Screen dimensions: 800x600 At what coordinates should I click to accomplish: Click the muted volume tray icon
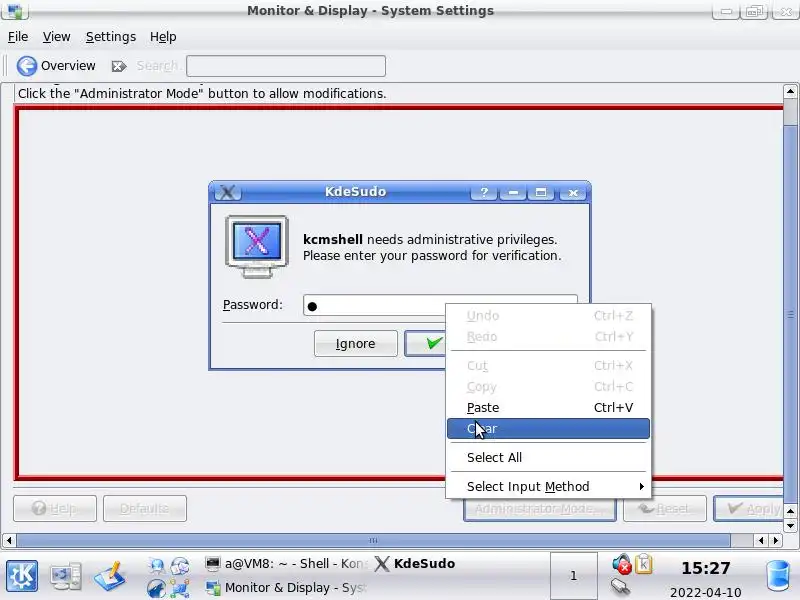[621, 564]
